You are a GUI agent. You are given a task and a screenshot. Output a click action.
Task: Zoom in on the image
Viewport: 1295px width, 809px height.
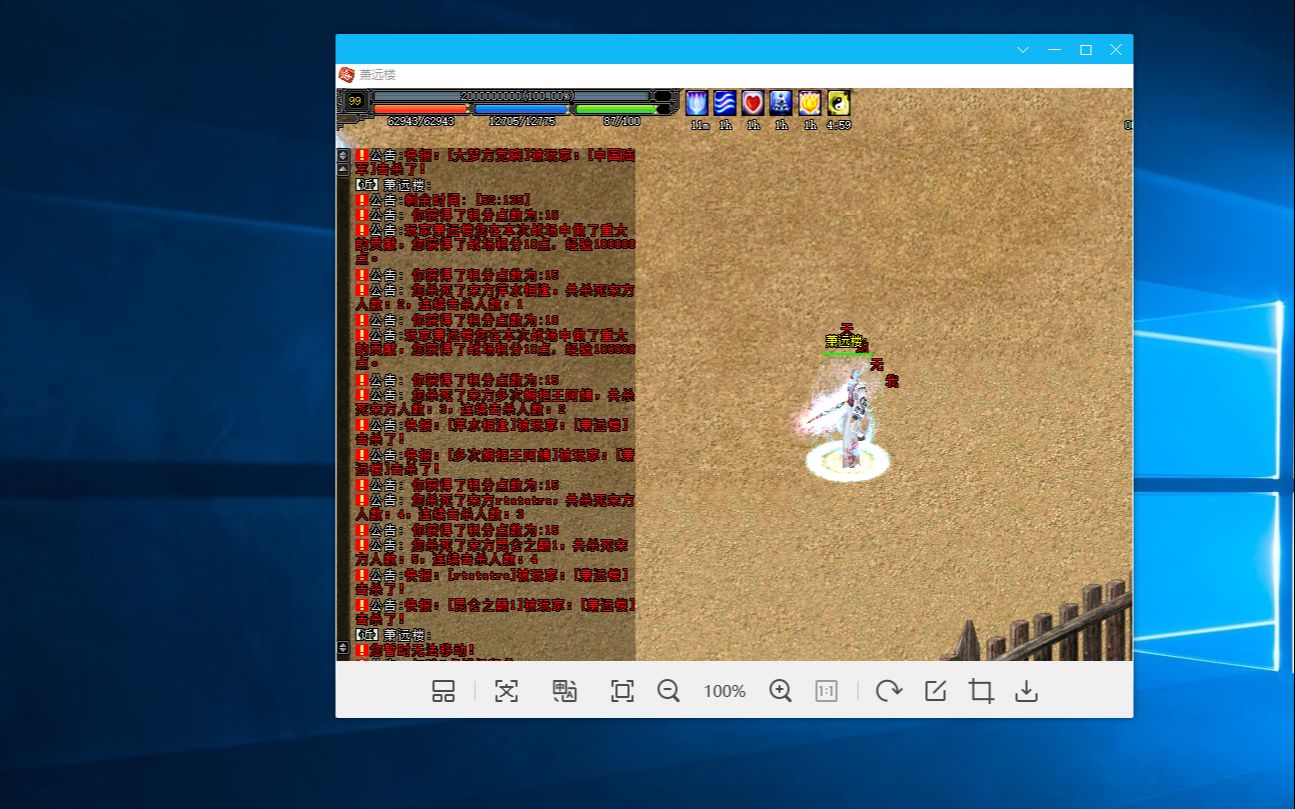(780, 691)
